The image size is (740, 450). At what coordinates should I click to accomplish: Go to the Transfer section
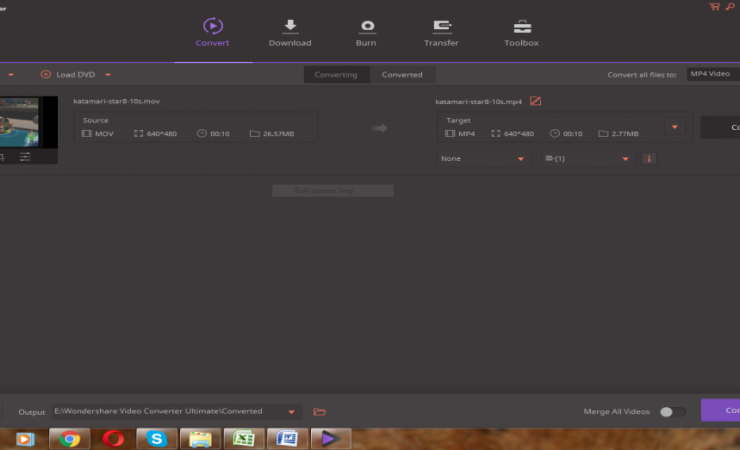pos(441,33)
